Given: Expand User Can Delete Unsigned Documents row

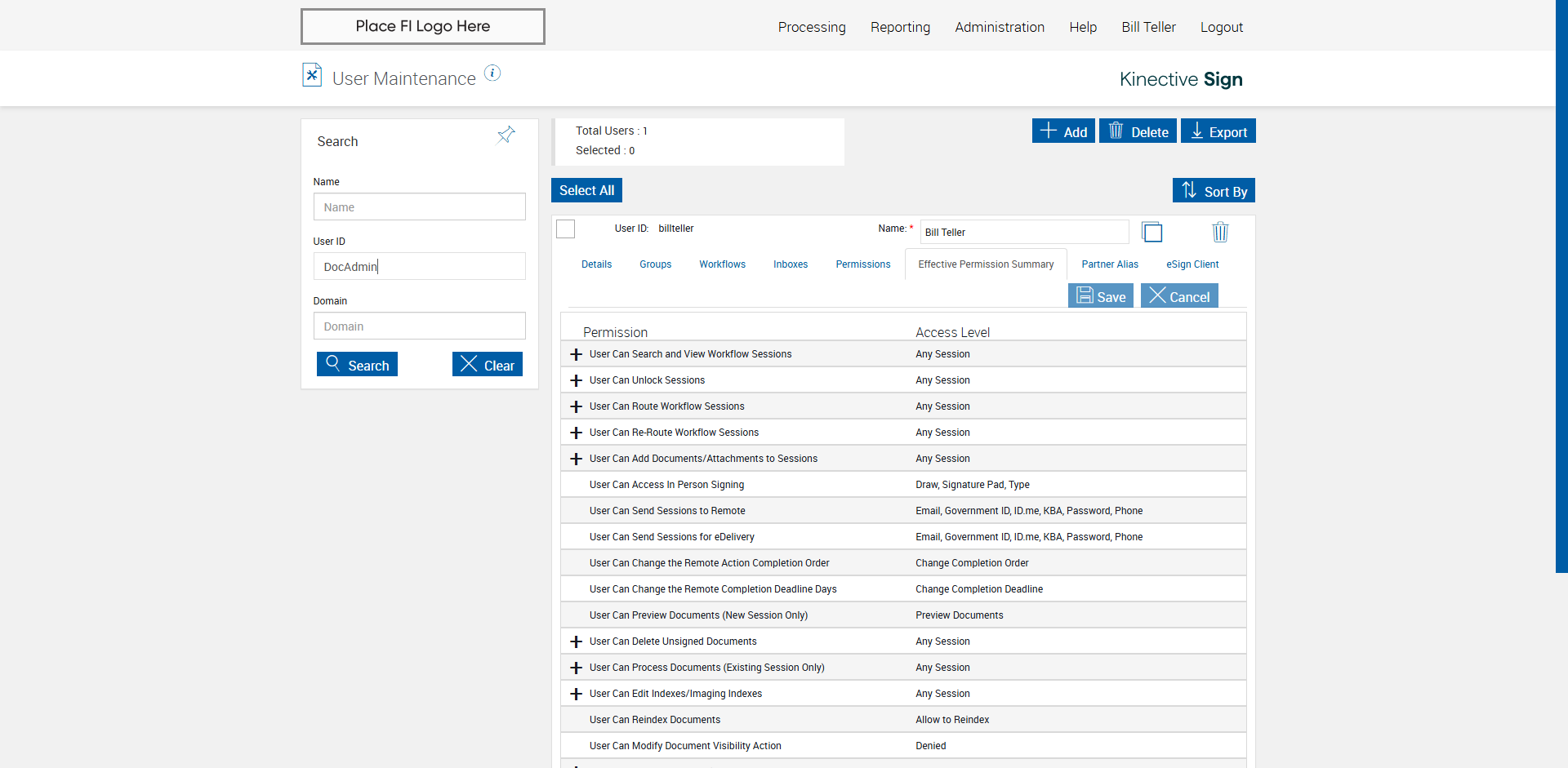Looking at the screenshot, I should [x=577, y=641].
